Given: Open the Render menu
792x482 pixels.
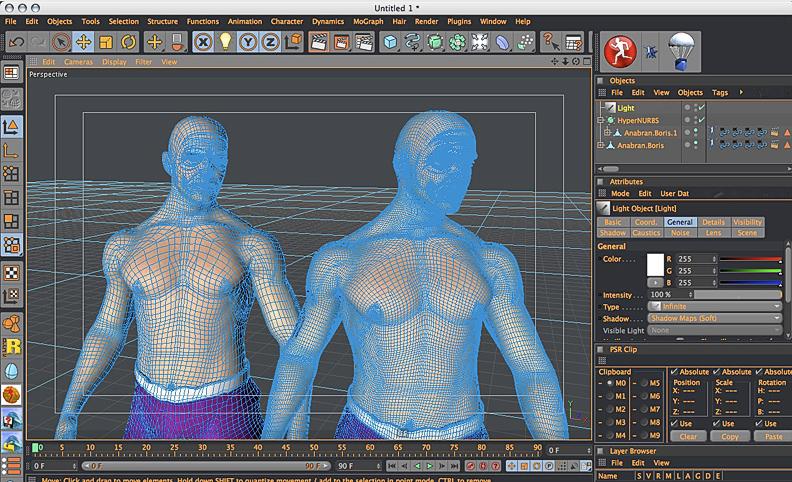Looking at the screenshot, I should point(426,21).
